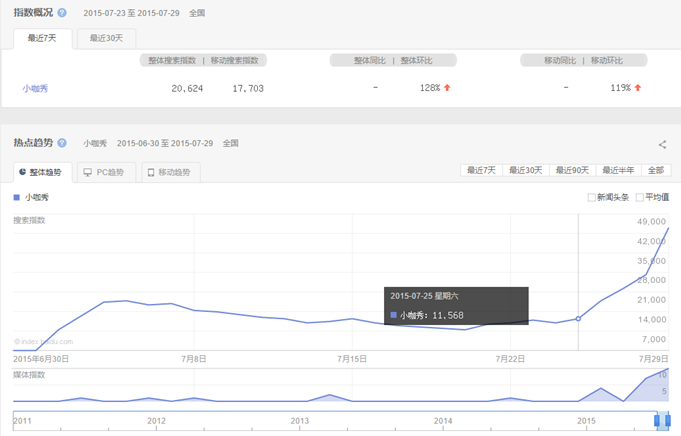Select the 最近7天 overview tab
This screenshot has height=436, width=681.
[42, 38]
